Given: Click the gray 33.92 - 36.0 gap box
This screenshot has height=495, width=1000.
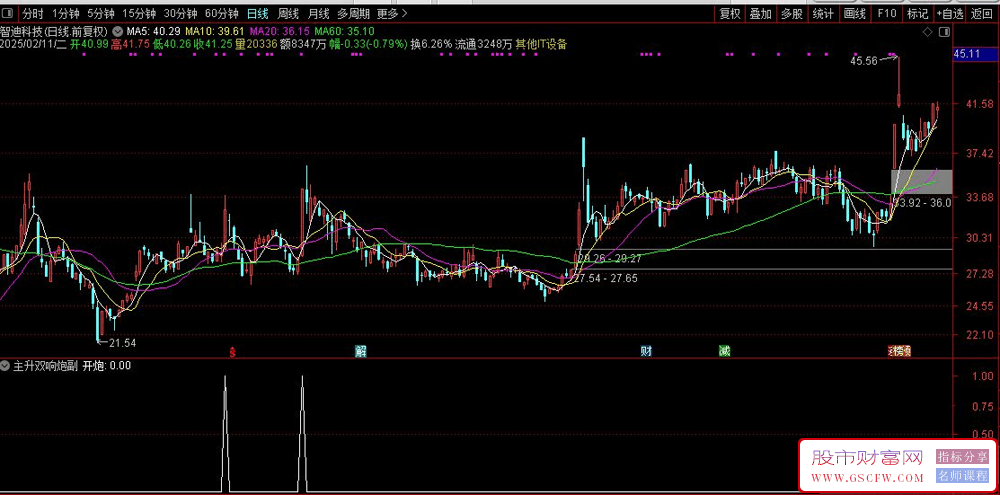Looking at the screenshot, I should (x=922, y=182).
